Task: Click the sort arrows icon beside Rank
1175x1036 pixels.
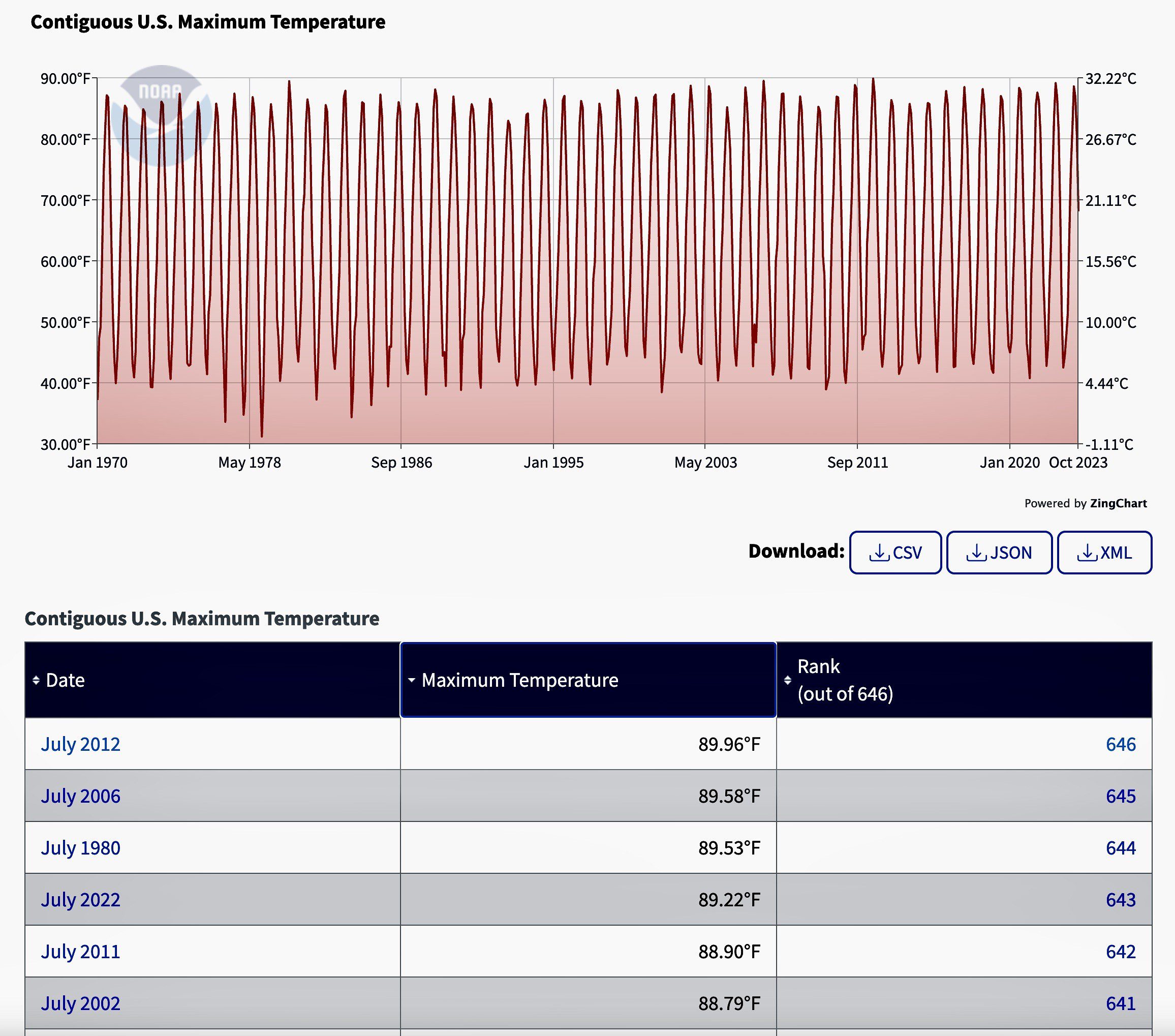Action: coord(788,680)
